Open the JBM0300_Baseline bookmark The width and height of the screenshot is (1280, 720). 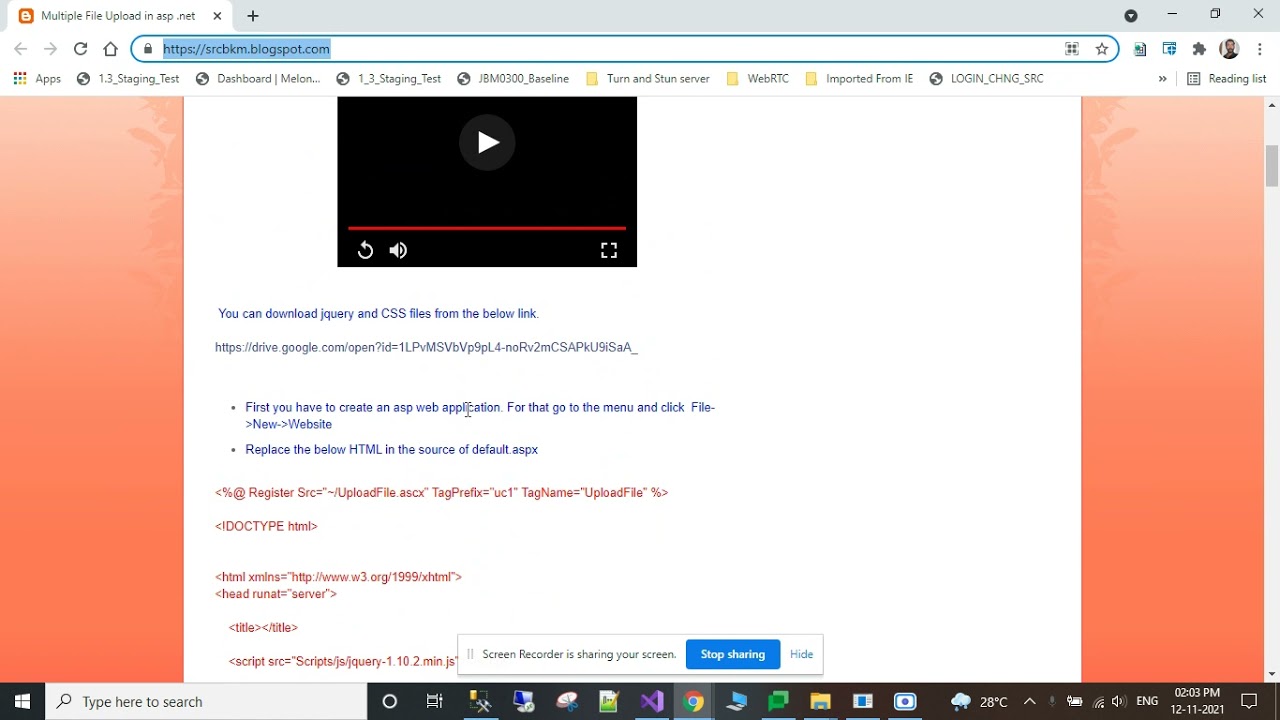513,79
